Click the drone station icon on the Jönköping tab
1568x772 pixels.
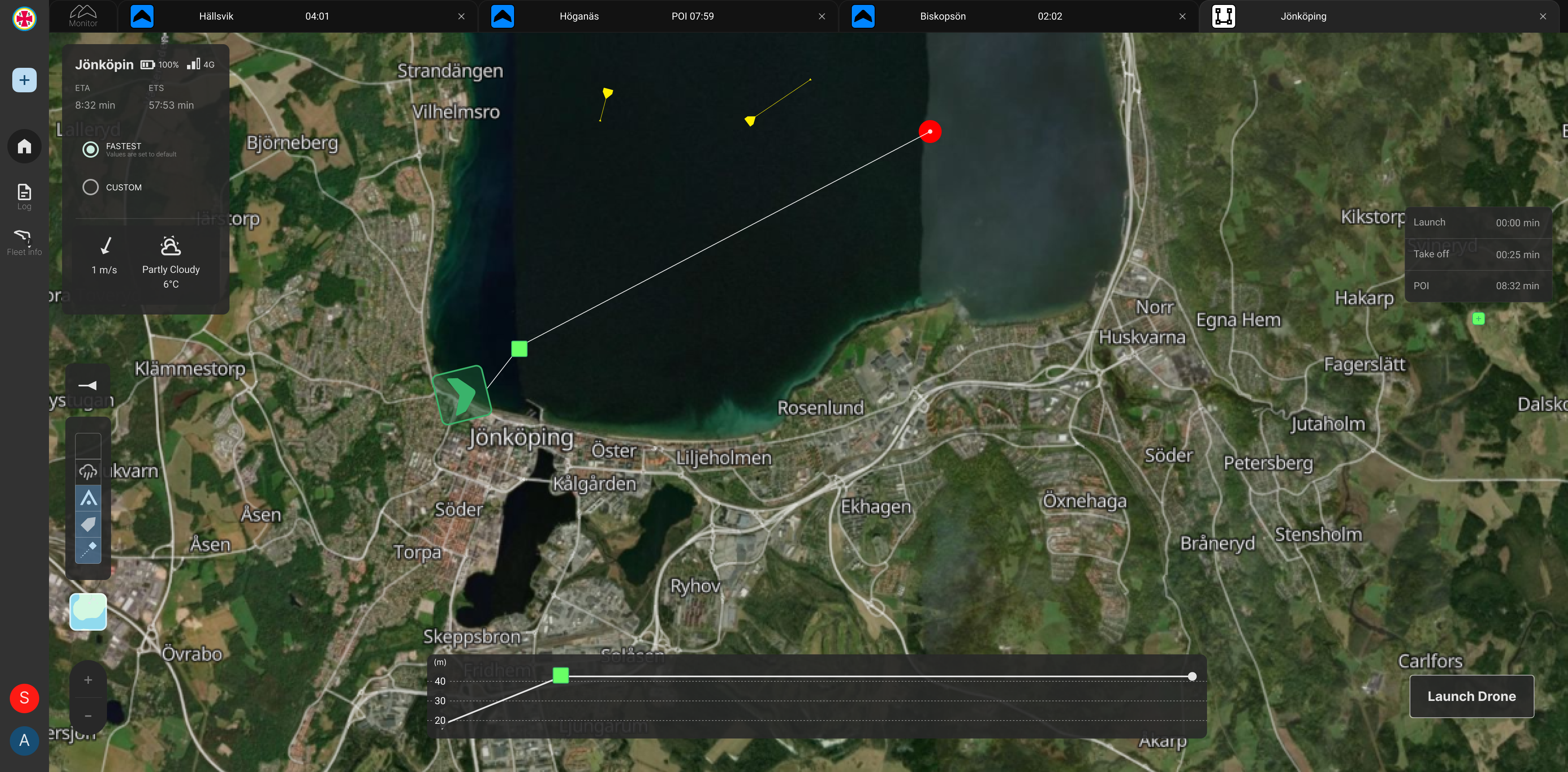point(1223,16)
